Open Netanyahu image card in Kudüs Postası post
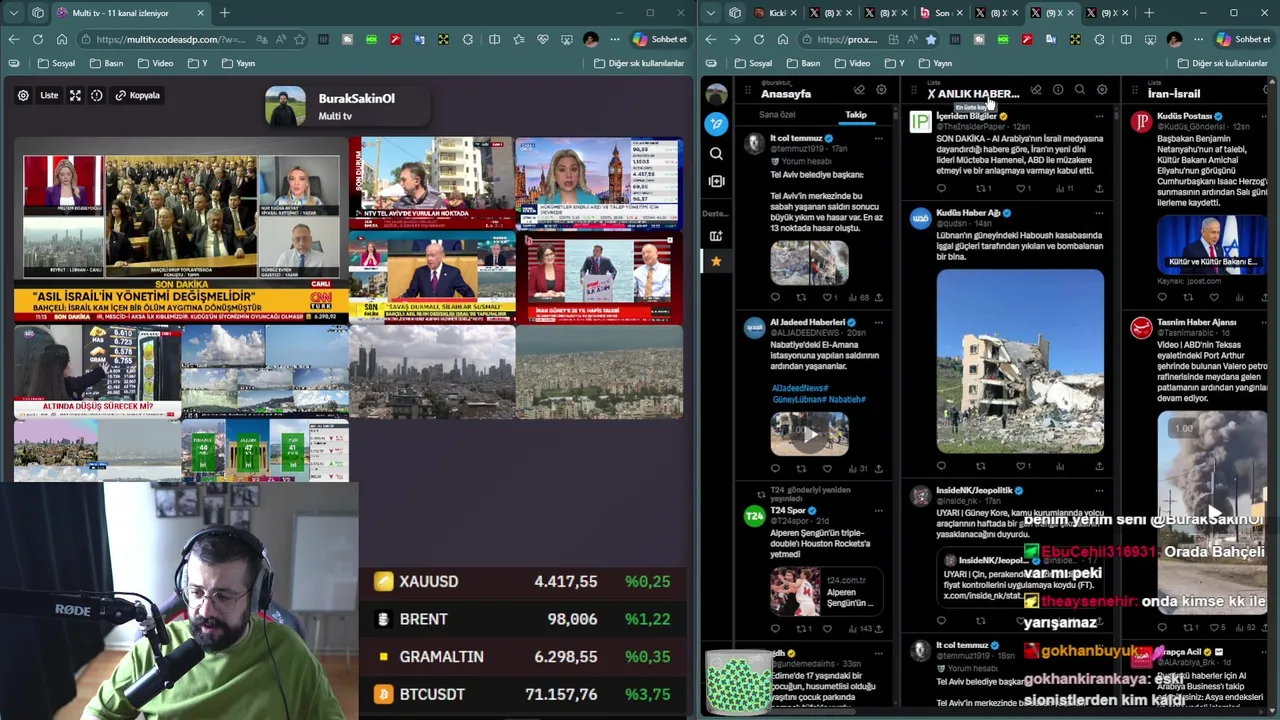Viewport: 1280px width, 720px height. [x=1210, y=244]
